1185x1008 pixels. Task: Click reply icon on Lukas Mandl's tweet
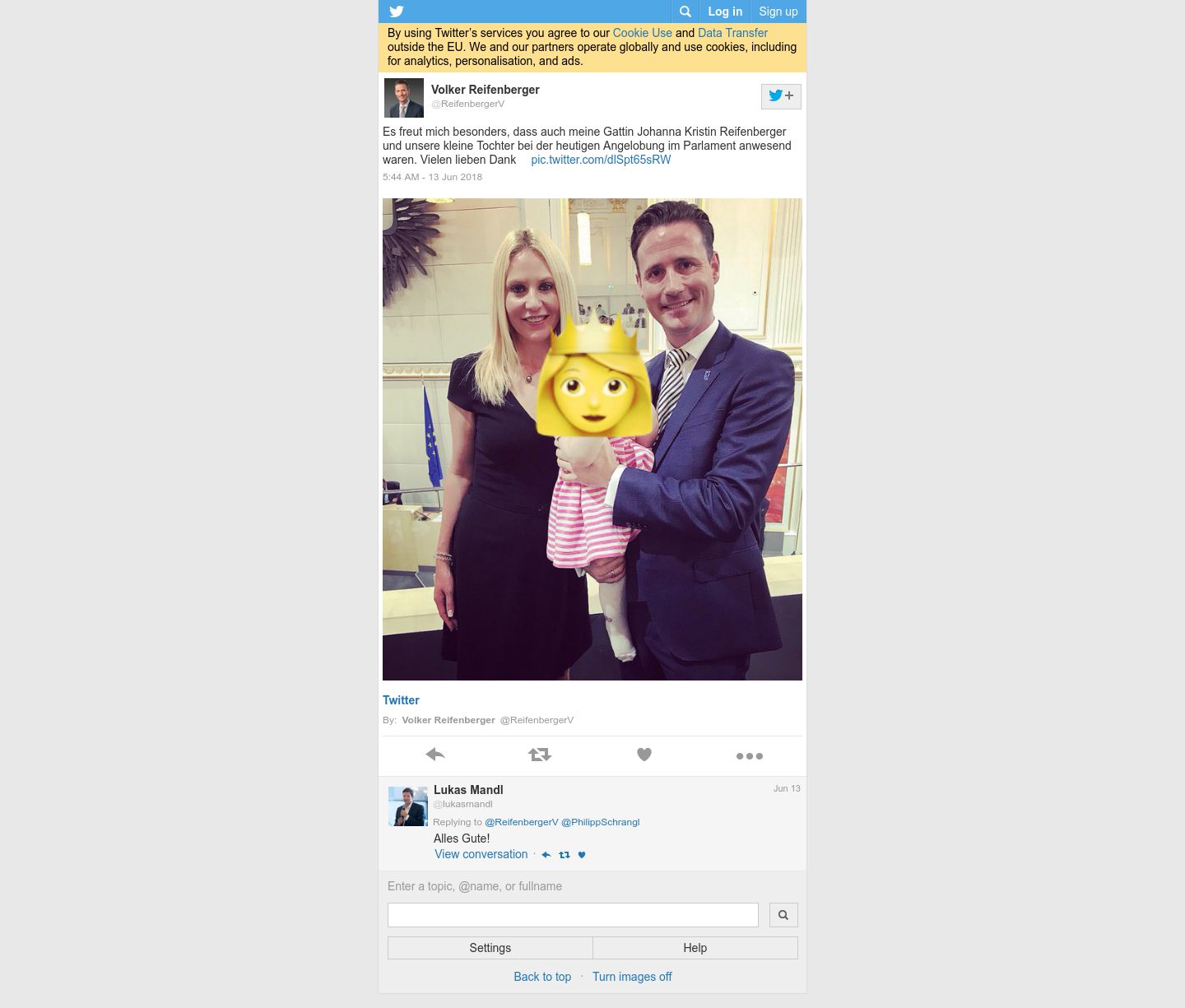pyautogui.click(x=546, y=855)
